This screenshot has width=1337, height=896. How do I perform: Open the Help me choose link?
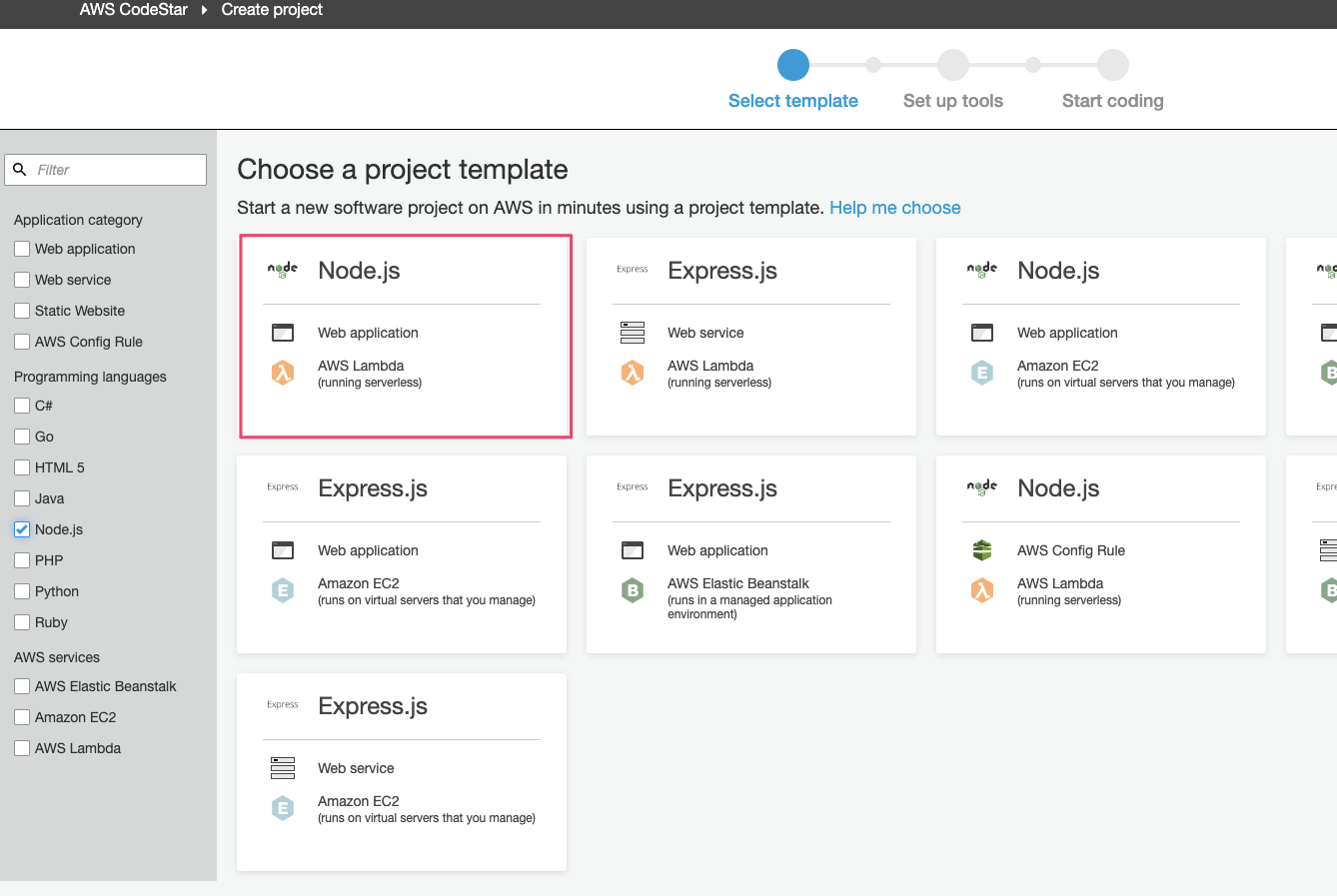click(895, 208)
